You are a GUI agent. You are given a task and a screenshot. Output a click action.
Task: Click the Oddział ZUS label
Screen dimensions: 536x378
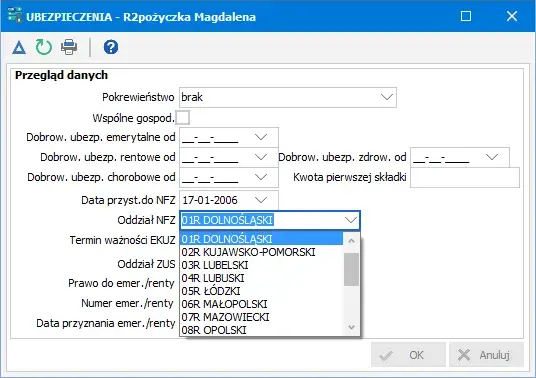point(146,264)
